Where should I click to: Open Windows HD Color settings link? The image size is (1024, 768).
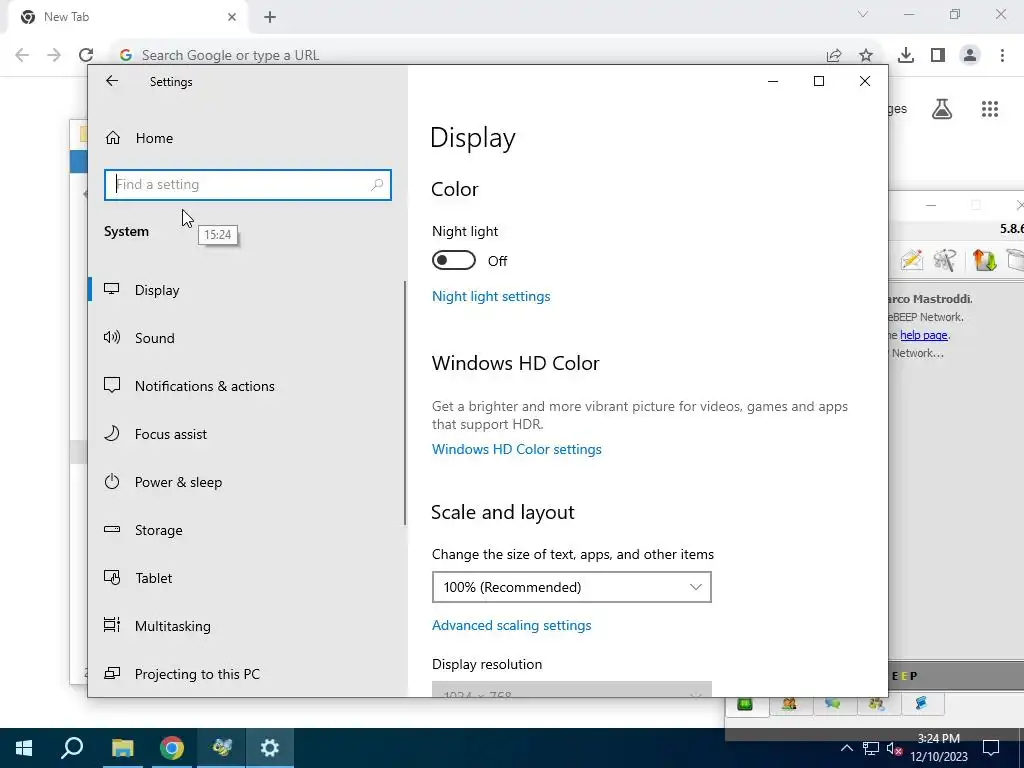[517, 449]
